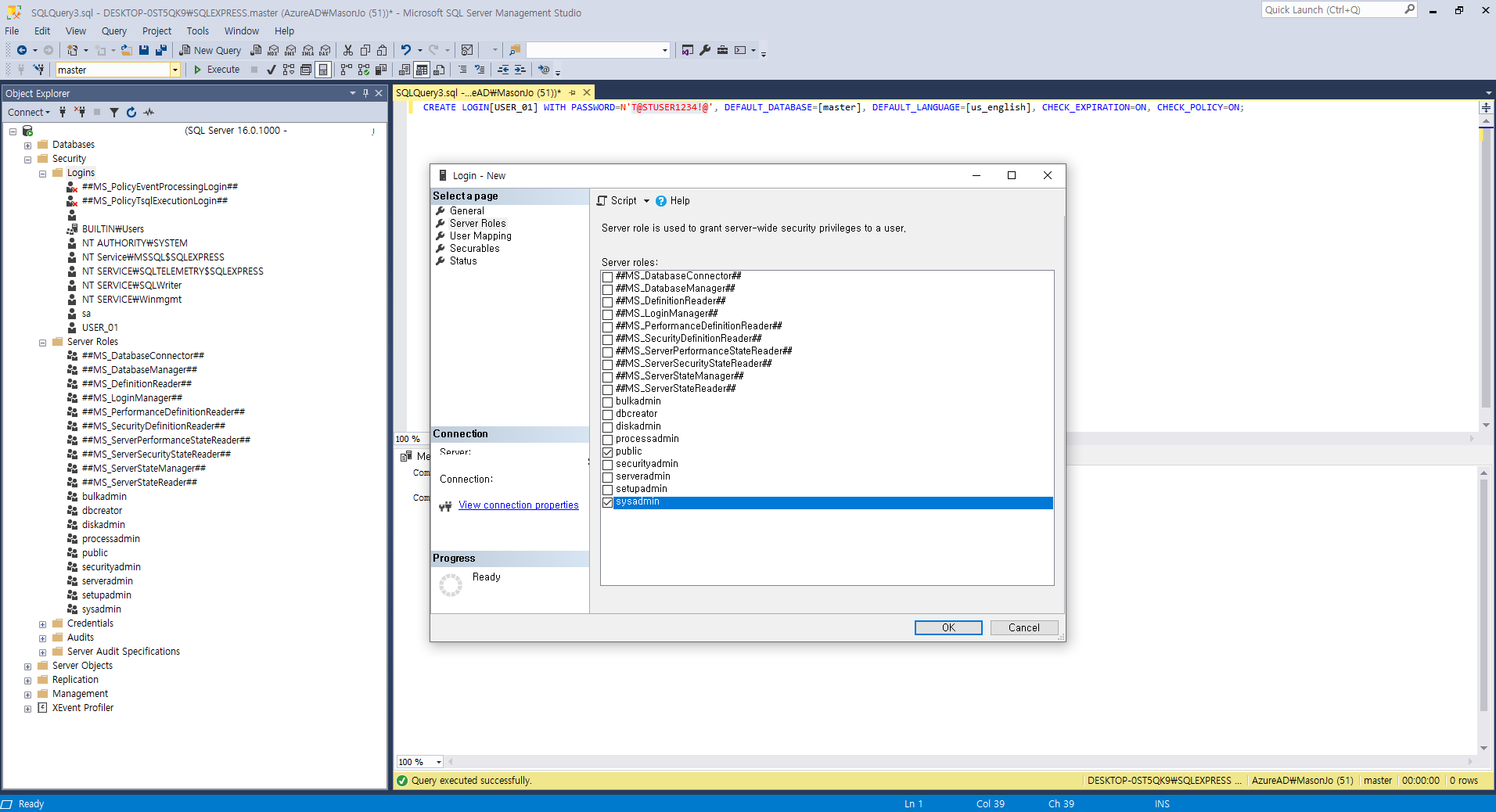Screen dimensions: 1496x812
Task: Click the wrench Properties icon in toolbar
Action: (705, 50)
